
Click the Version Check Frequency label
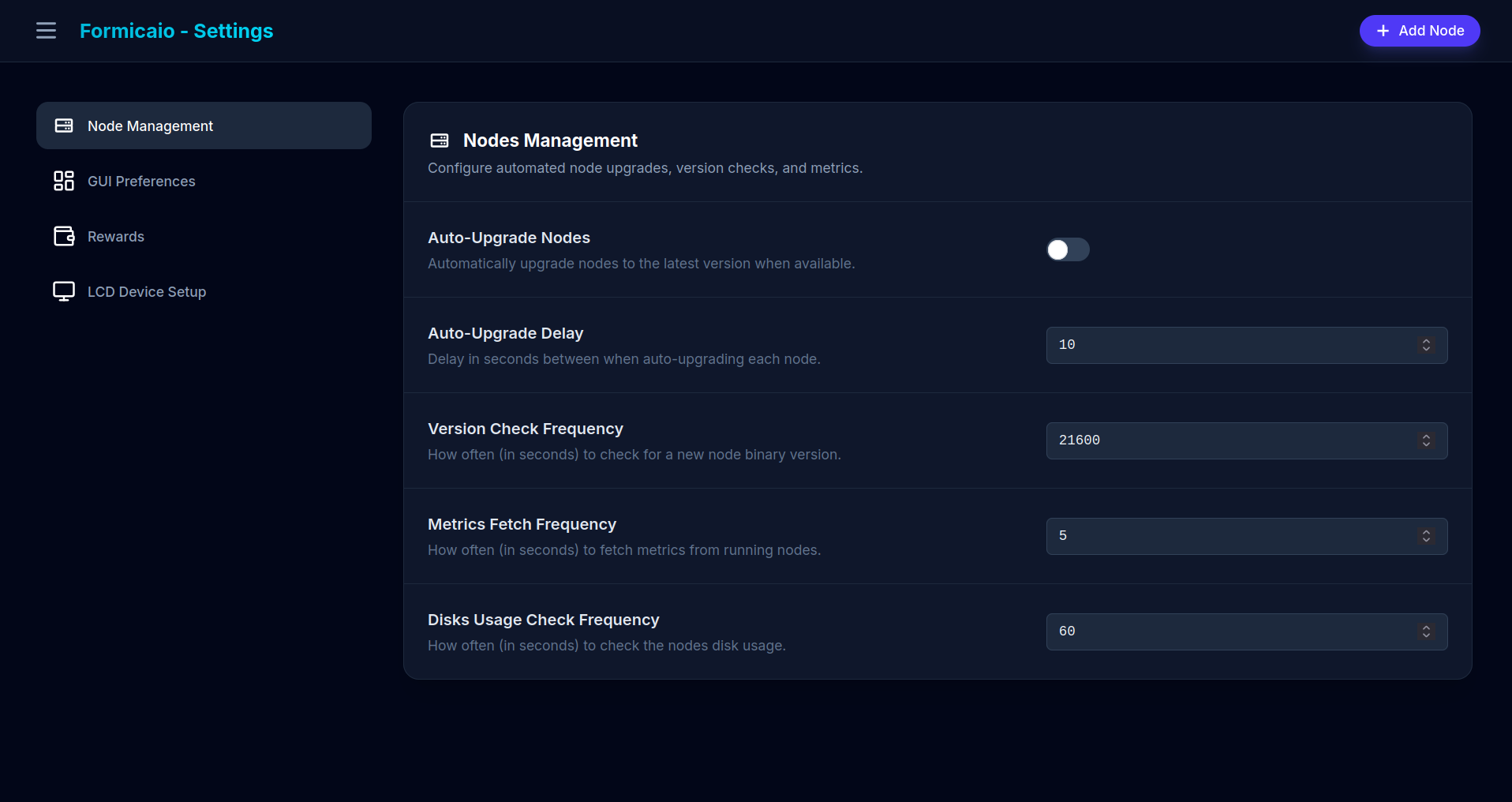click(x=526, y=429)
